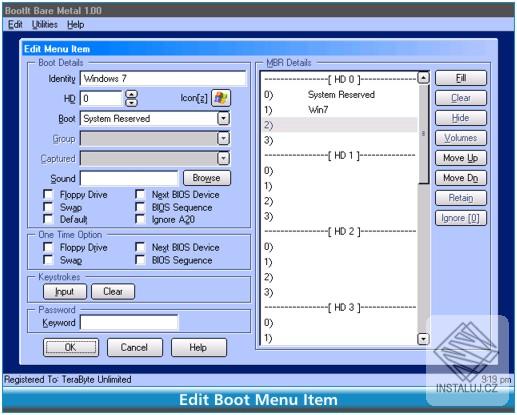Enable Swap in Boot Details
The width and height of the screenshot is (517, 415).
48,207
